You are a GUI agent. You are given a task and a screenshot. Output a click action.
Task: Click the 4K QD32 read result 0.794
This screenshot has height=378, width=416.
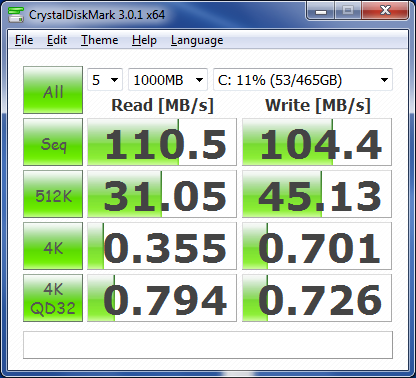pyautogui.click(x=162, y=298)
